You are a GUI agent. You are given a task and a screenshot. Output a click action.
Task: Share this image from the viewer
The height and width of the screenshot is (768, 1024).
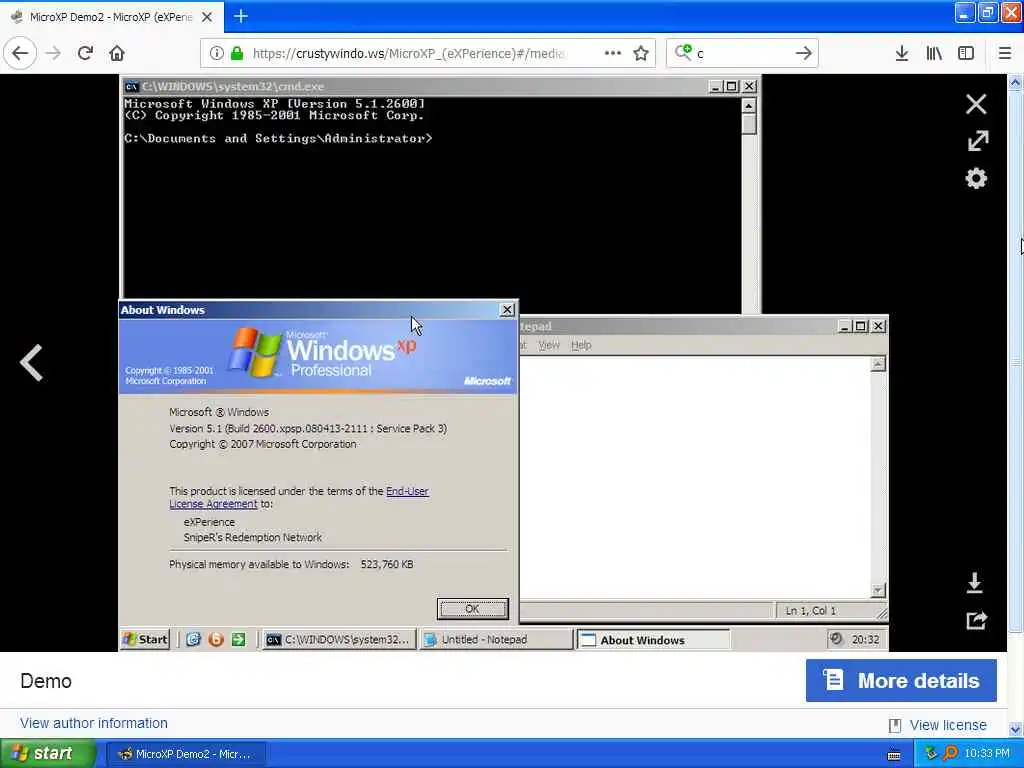pyautogui.click(x=976, y=620)
